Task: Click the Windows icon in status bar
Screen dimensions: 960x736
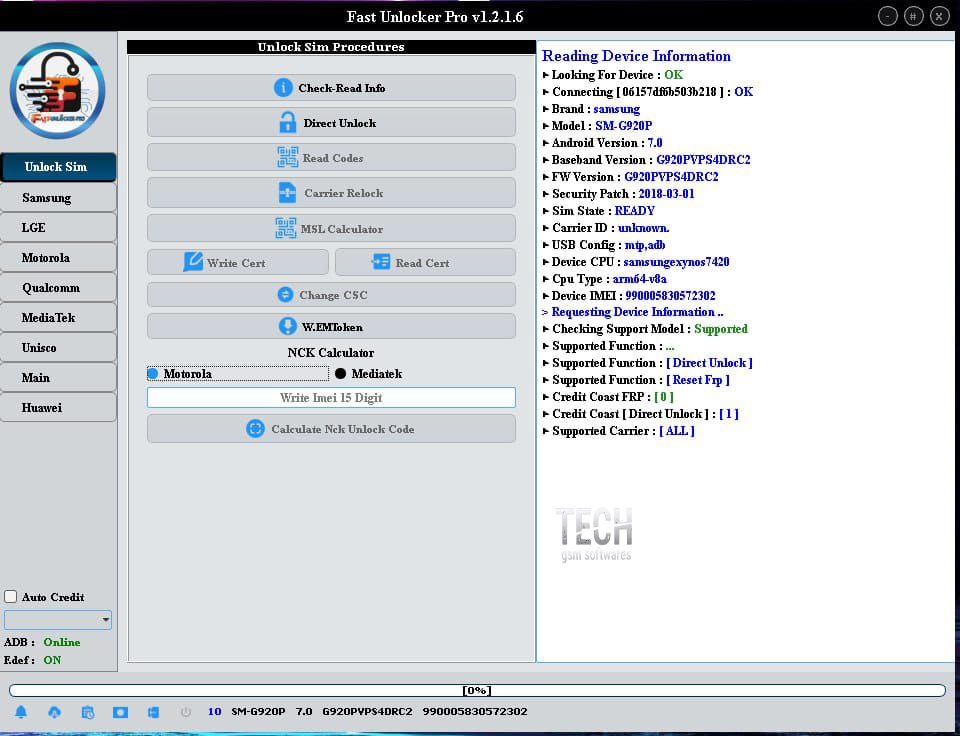Action: [153, 712]
